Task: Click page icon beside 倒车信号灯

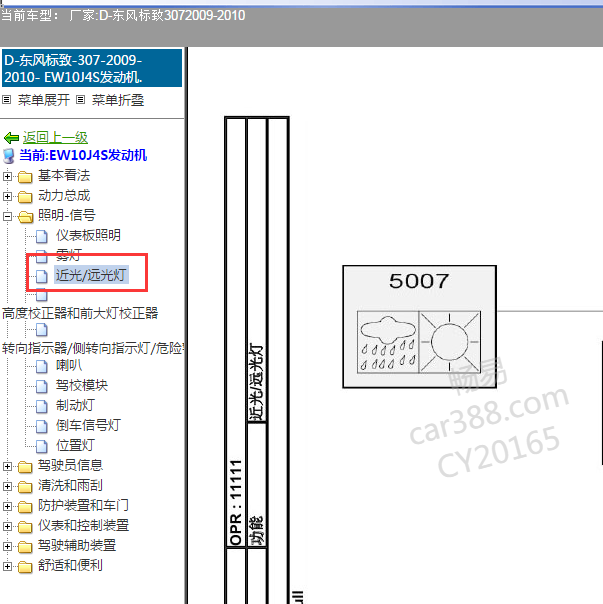Action: click(42, 426)
